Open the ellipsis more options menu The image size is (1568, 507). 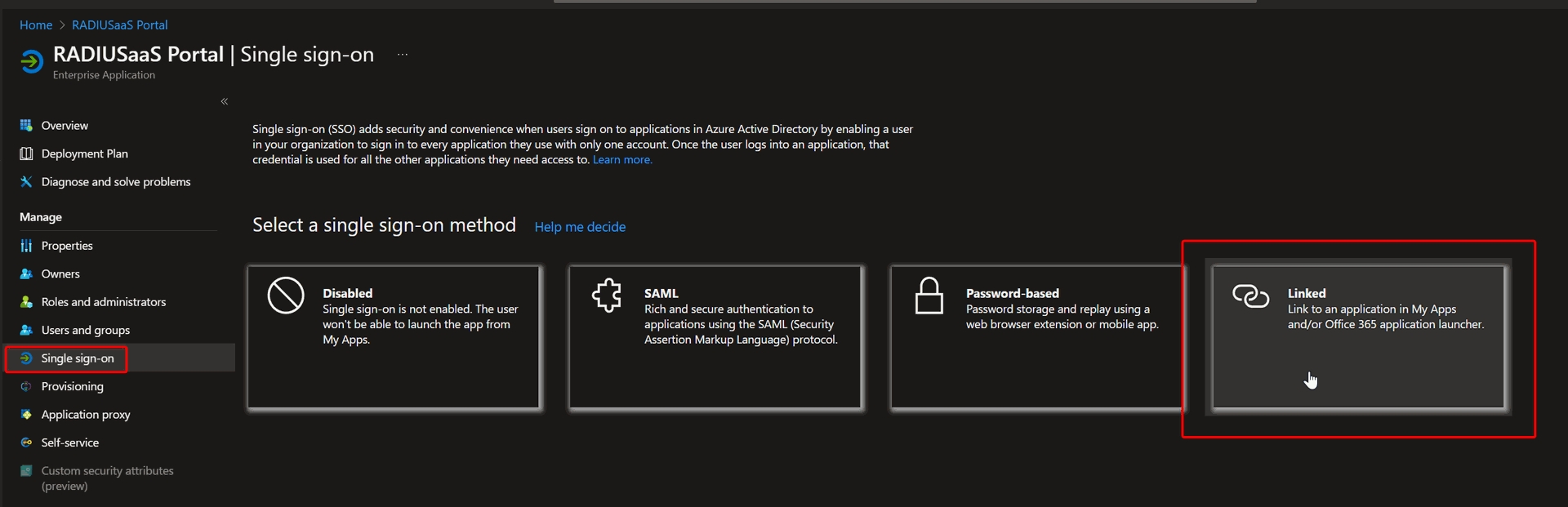coord(402,55)
